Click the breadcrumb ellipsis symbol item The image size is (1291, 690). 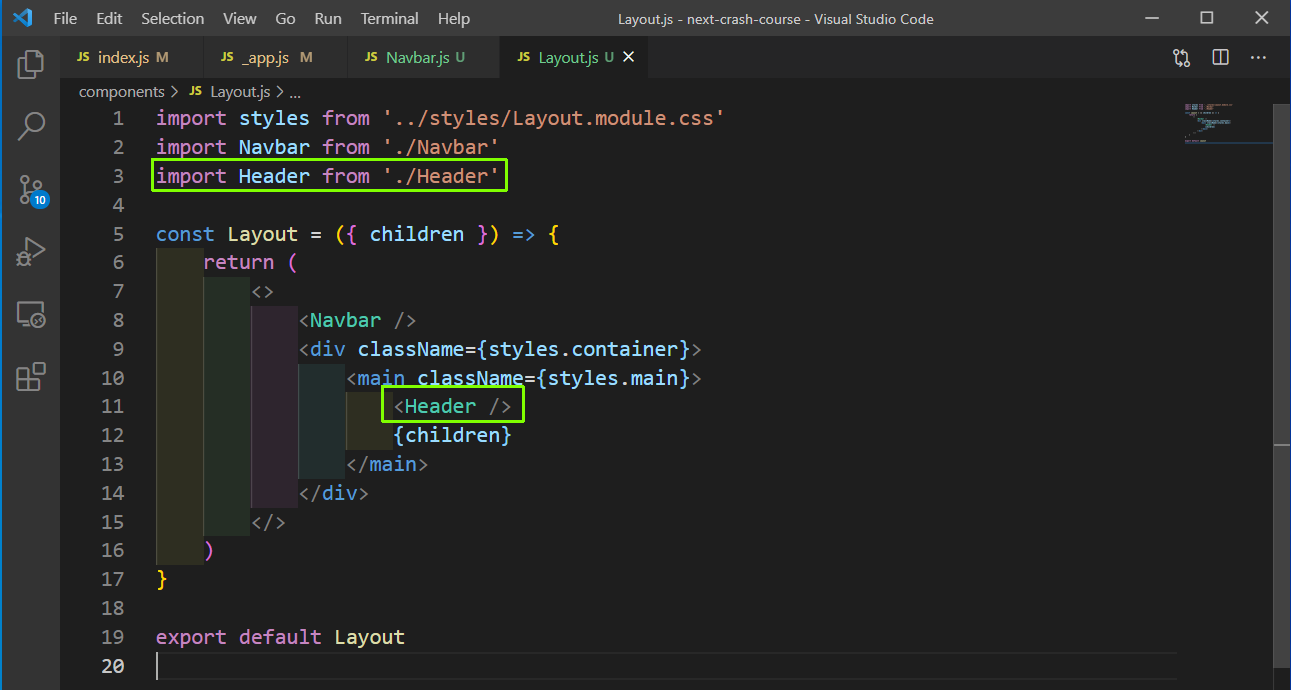click(x=295, y=92)
